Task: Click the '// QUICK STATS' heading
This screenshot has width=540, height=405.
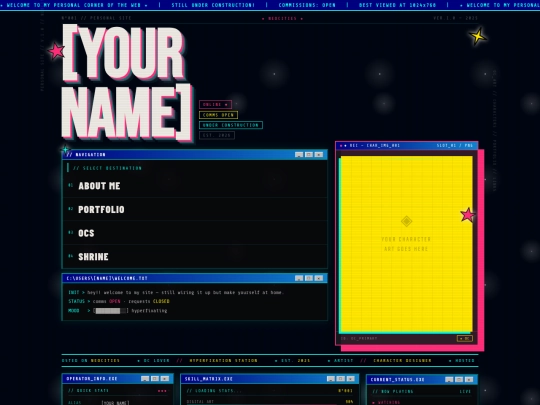Action: tap(89, 391)
